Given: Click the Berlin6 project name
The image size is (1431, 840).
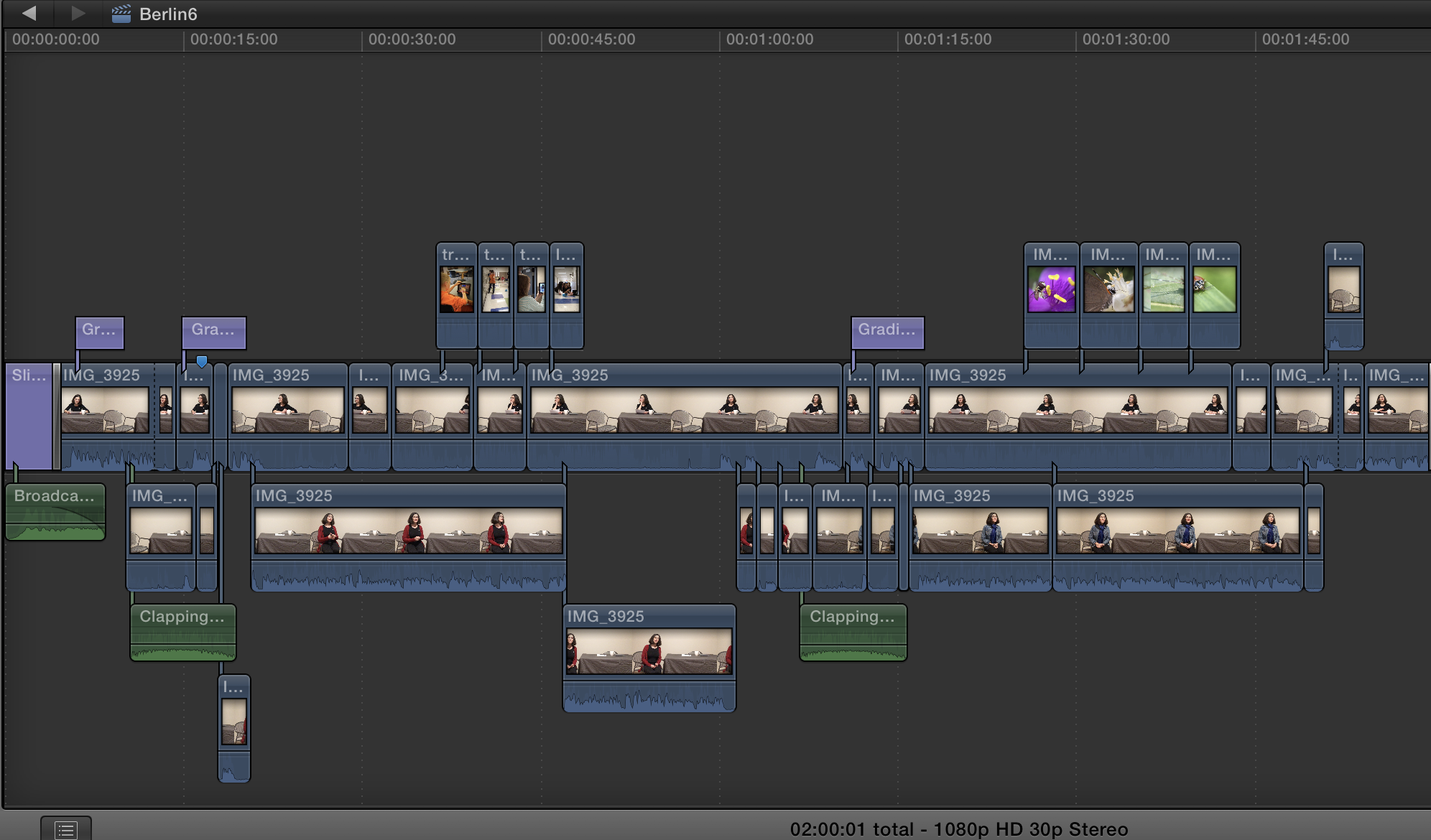Looking at the screenshot, I should point(168,14).
